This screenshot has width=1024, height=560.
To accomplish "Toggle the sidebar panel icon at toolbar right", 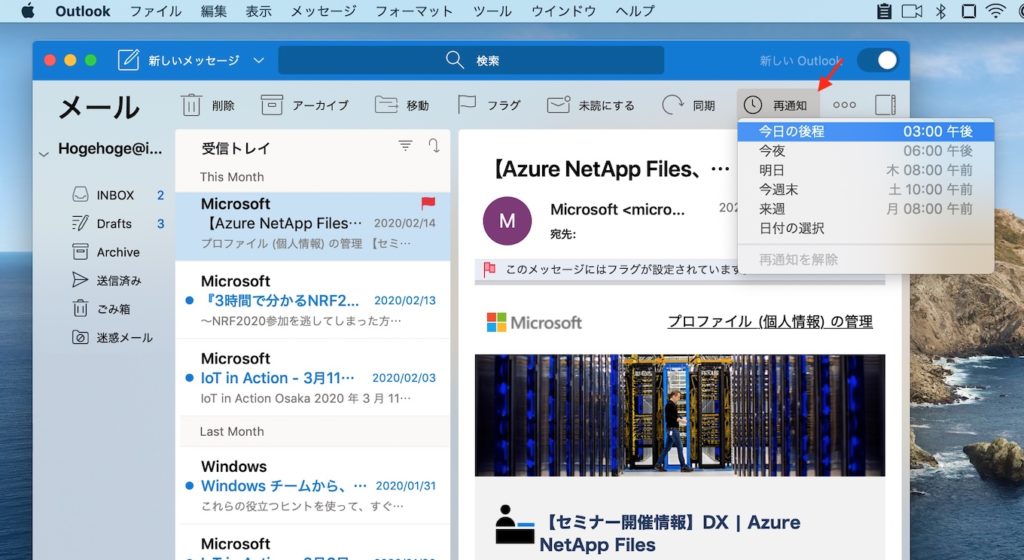I will [x=884, y=105].
